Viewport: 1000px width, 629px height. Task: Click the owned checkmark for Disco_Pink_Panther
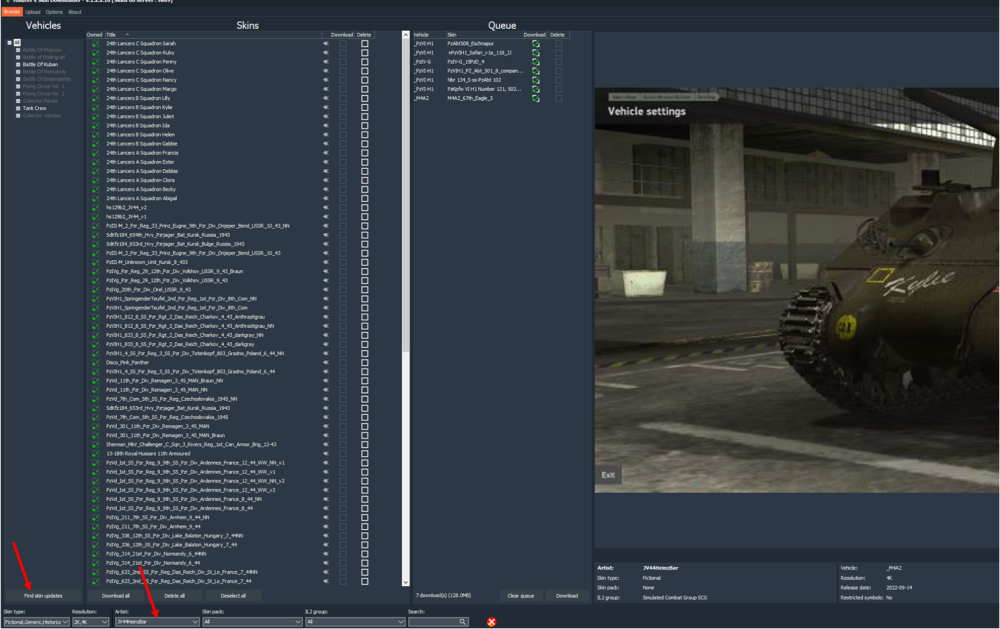click(x=95, y=362)
